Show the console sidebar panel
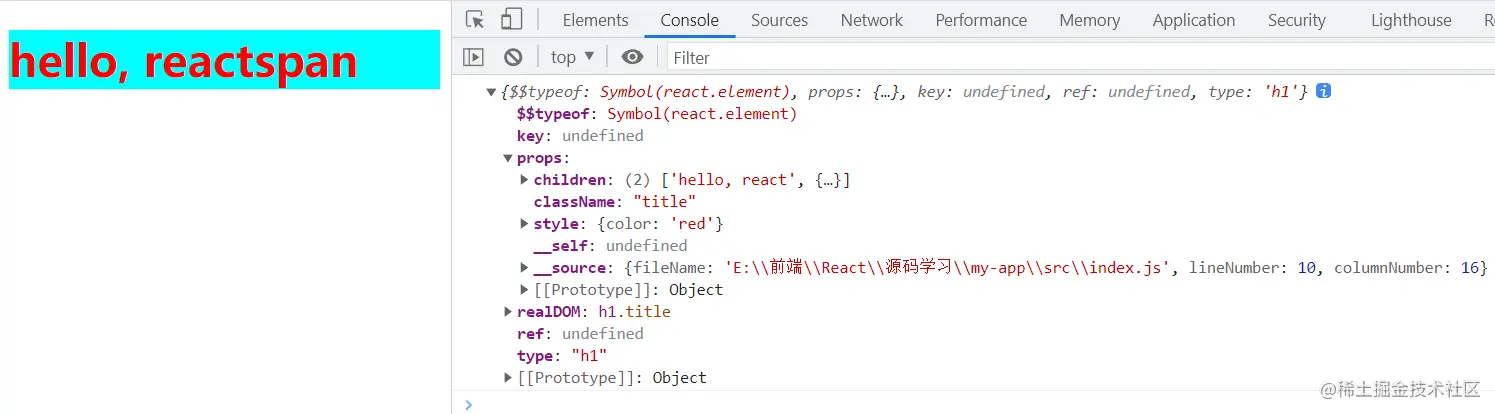 point(474,58)
